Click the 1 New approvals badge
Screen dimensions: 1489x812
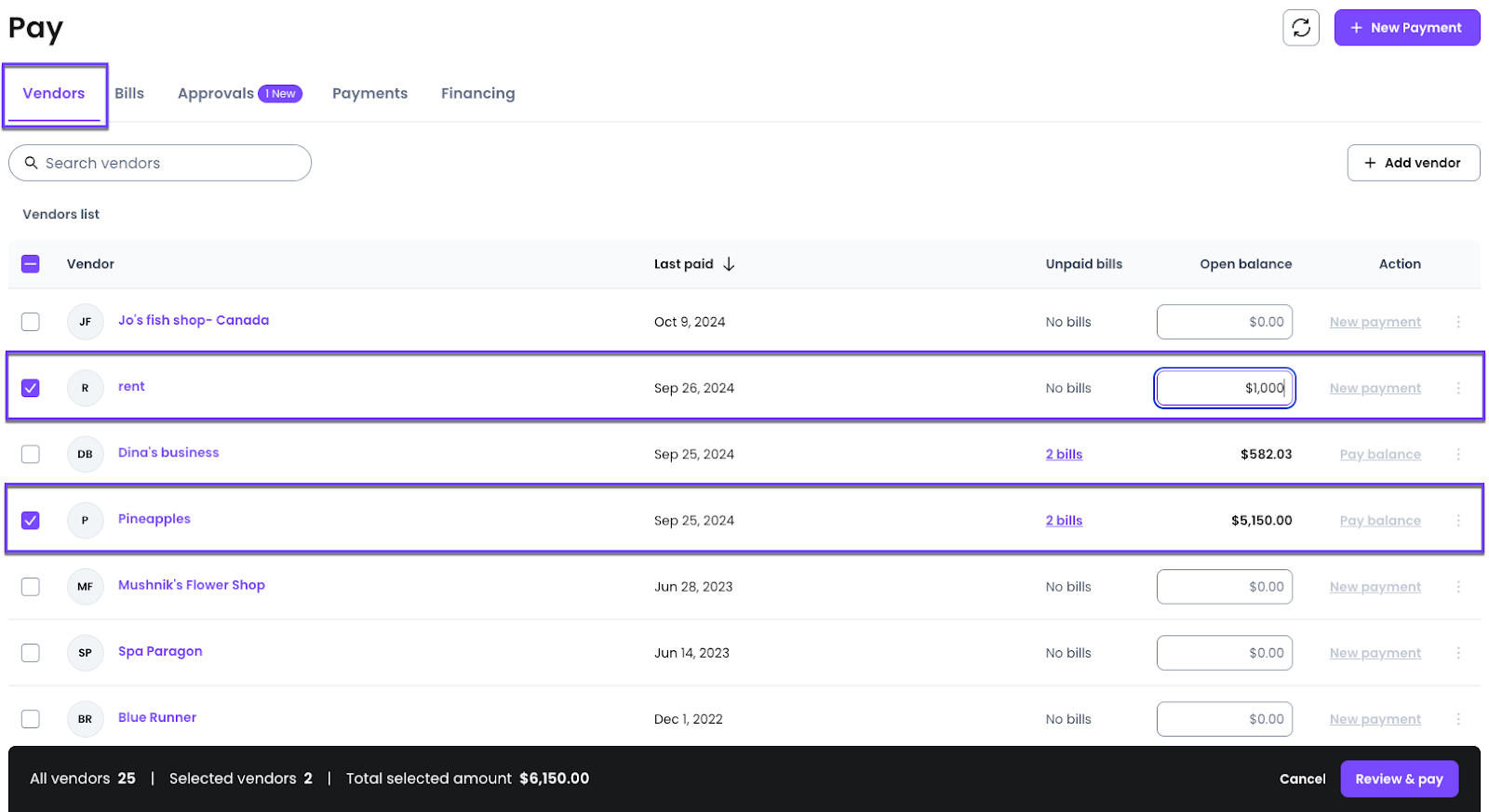click(x=280, y=94)
